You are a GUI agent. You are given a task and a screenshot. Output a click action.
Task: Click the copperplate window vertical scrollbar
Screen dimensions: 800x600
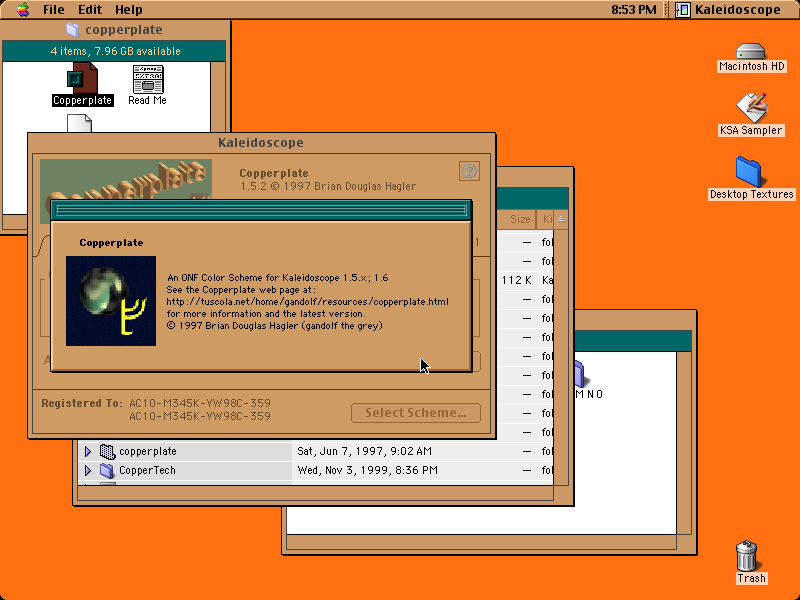click(218, 97)
